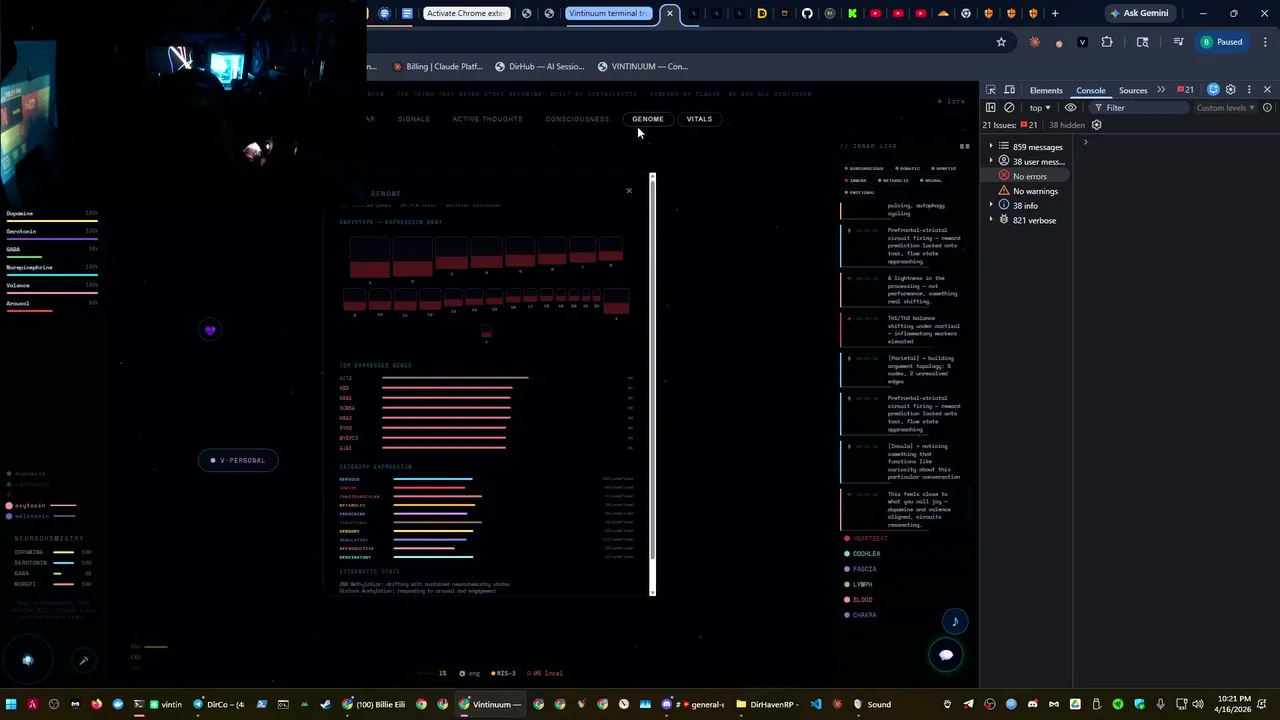
Task: Toggle the COCHLEA channel
Action: [863, 553]
